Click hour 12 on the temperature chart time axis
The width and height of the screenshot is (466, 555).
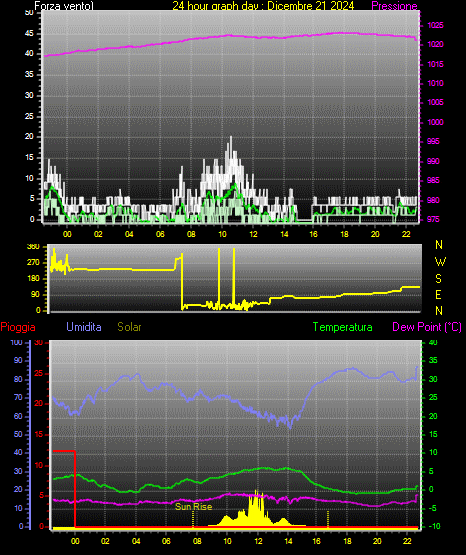point(258,541)
